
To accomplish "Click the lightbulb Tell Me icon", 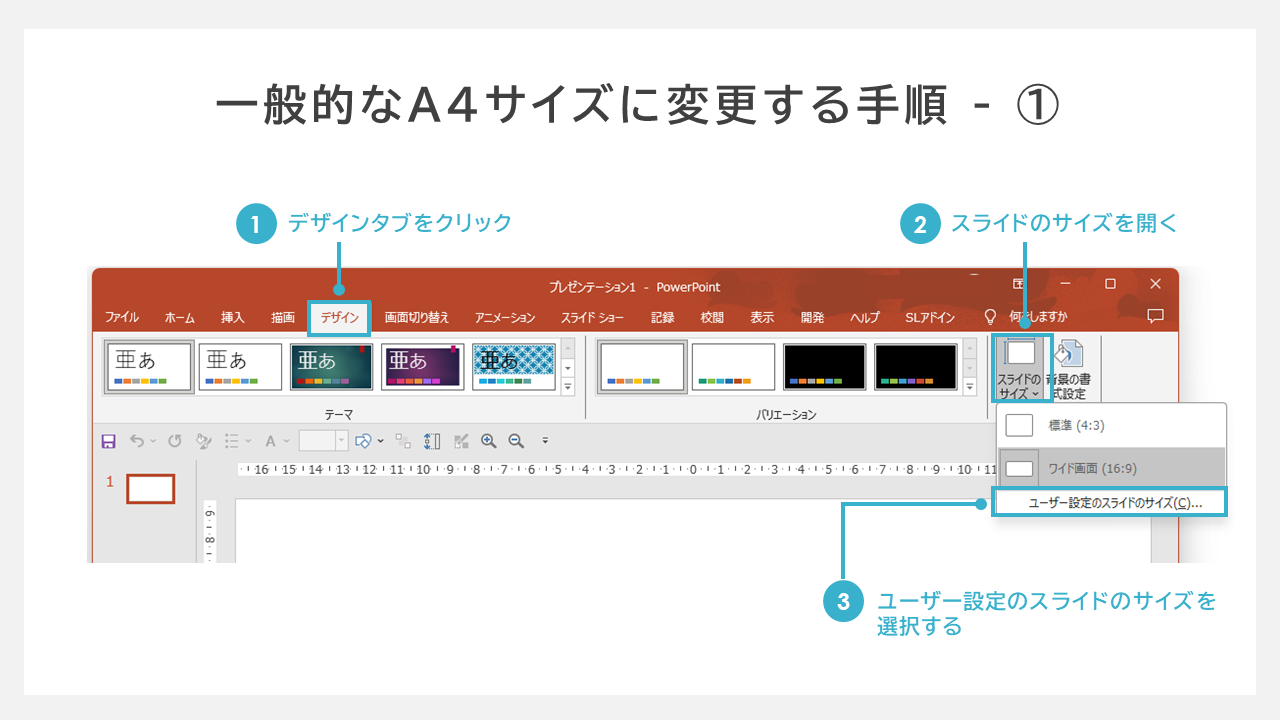I will point(991,318).
